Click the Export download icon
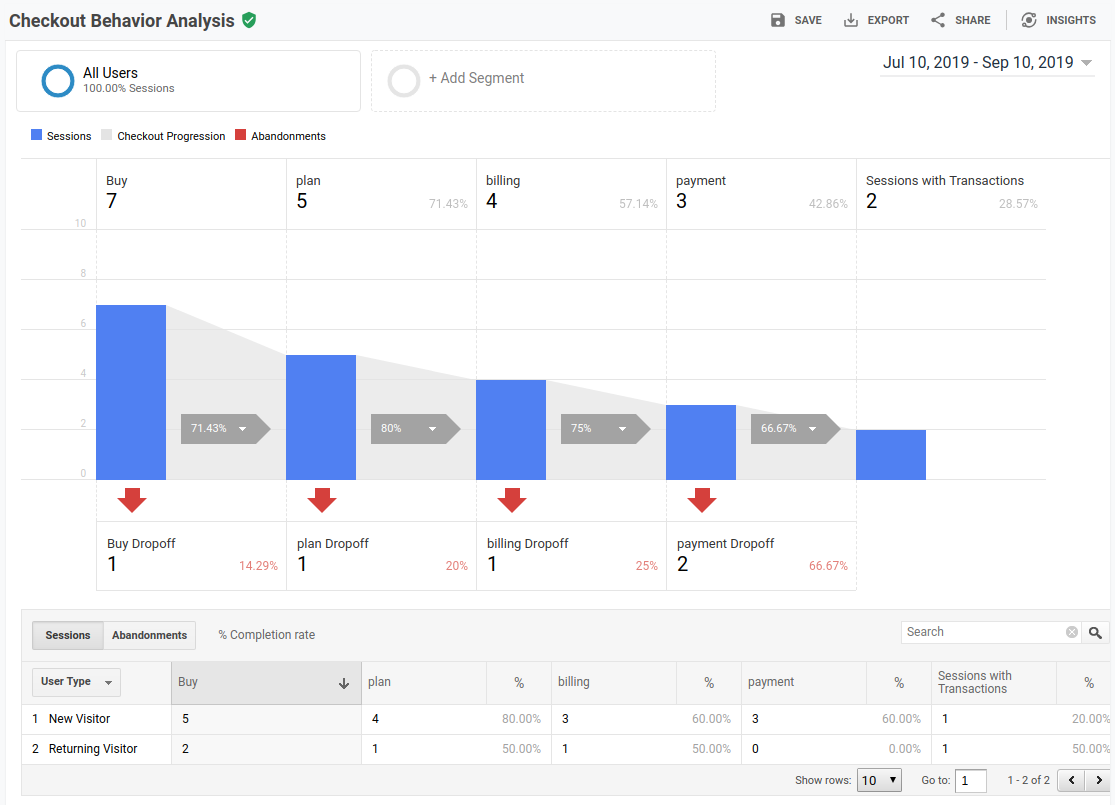This screenshot has height=805, width=1115. [851, 20]
